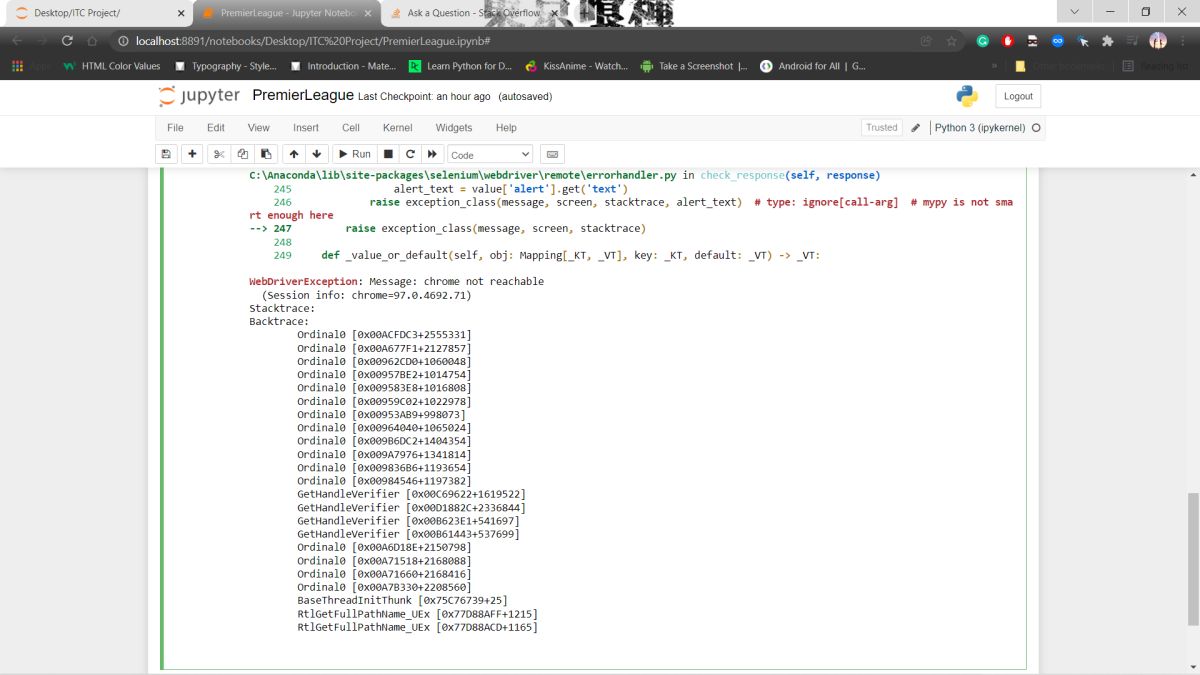This screenshot has height=675, width=1200.
Task: Open the Learn Python for D... bookmark
Action: (x=460, y=66)
